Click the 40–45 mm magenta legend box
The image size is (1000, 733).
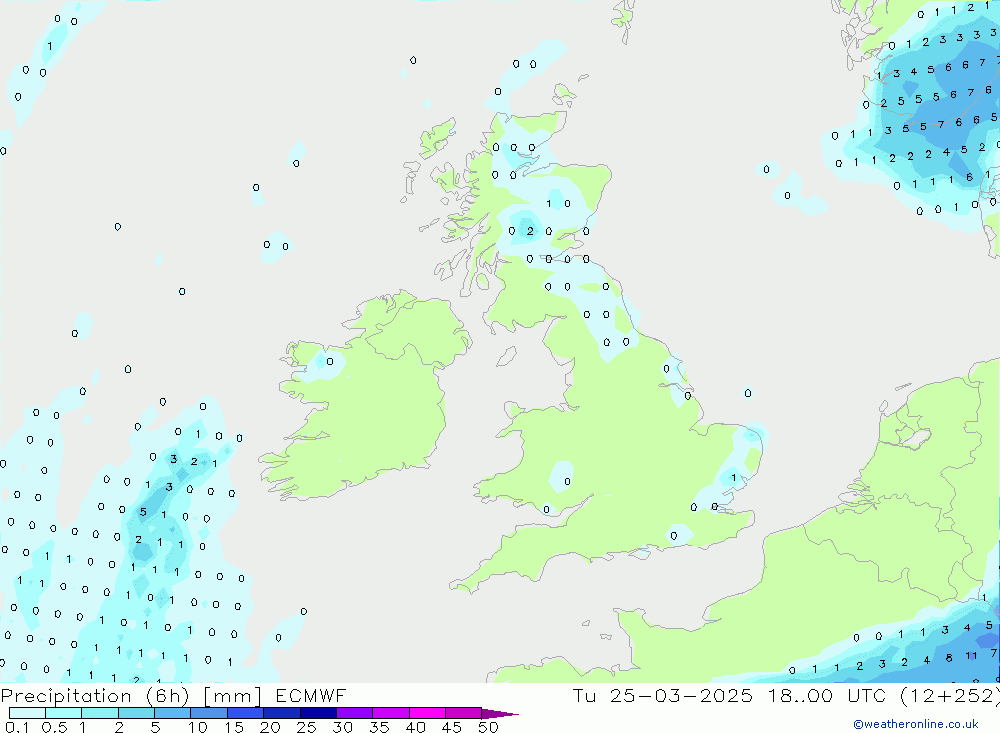[427, 713]
